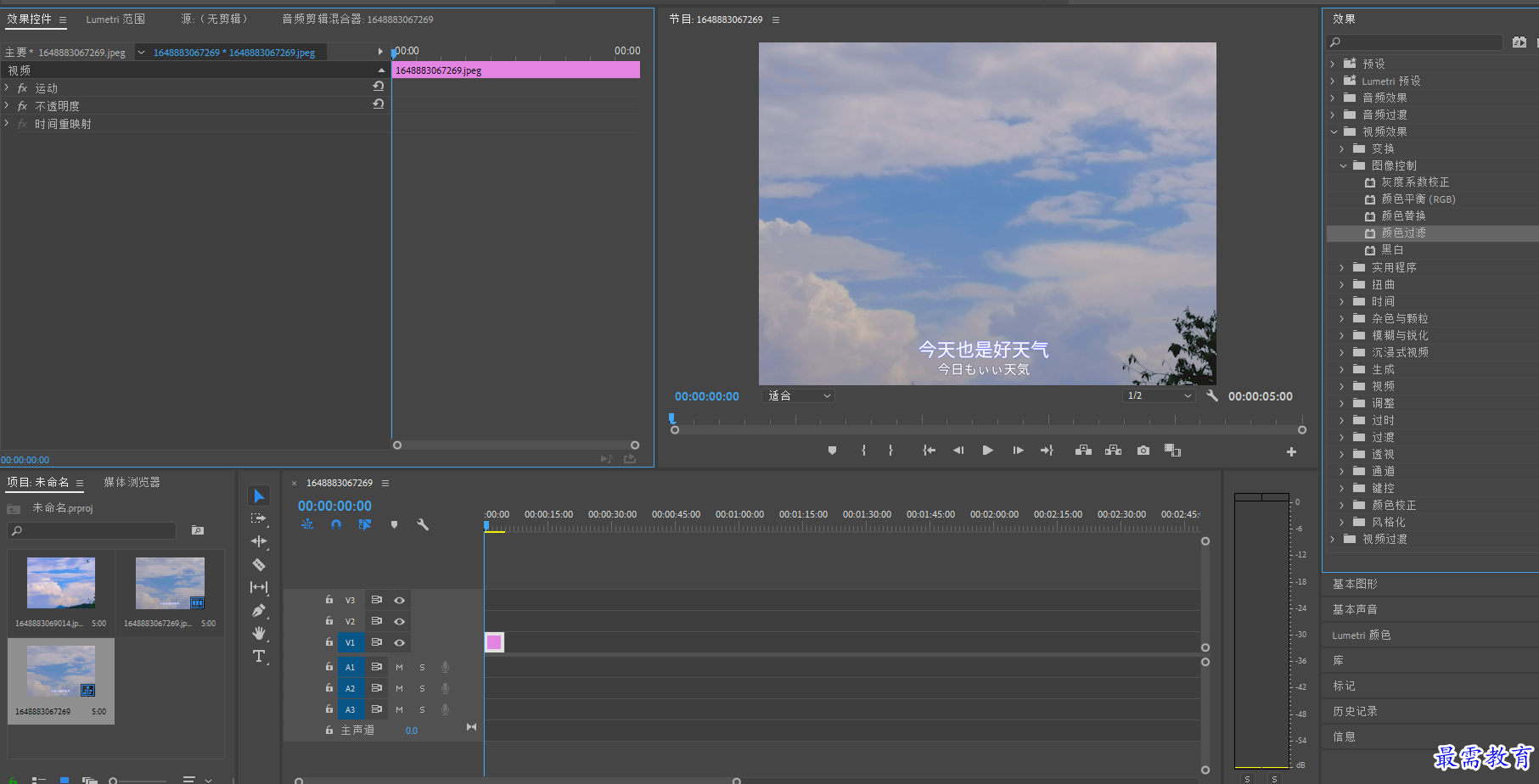Go to Out point in the Program monitor
Image resolution: width=1539 pixels, height=784 pixels.
click(x=1047, y=451)
